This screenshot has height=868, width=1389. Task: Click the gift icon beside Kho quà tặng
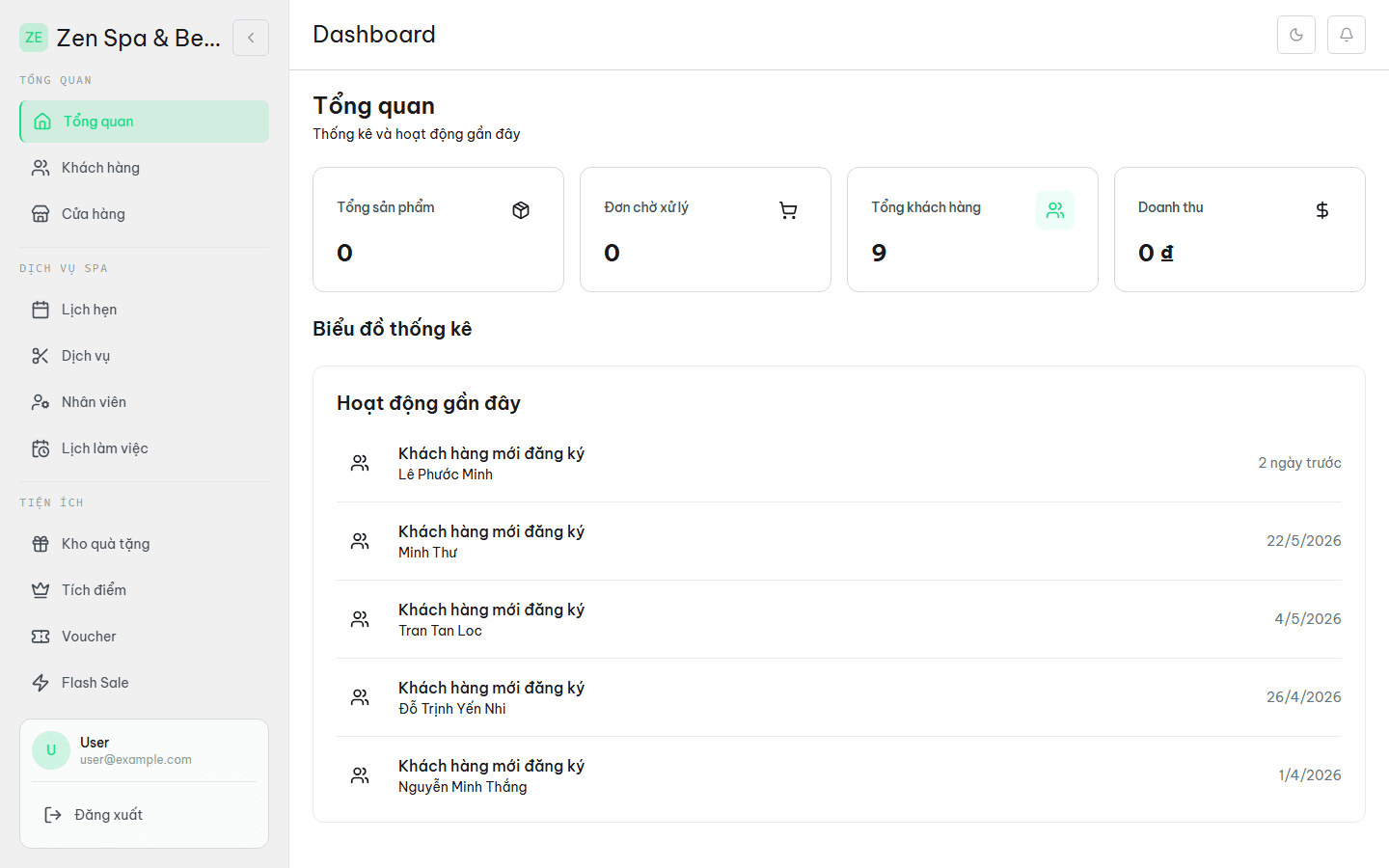click(41, 544)
